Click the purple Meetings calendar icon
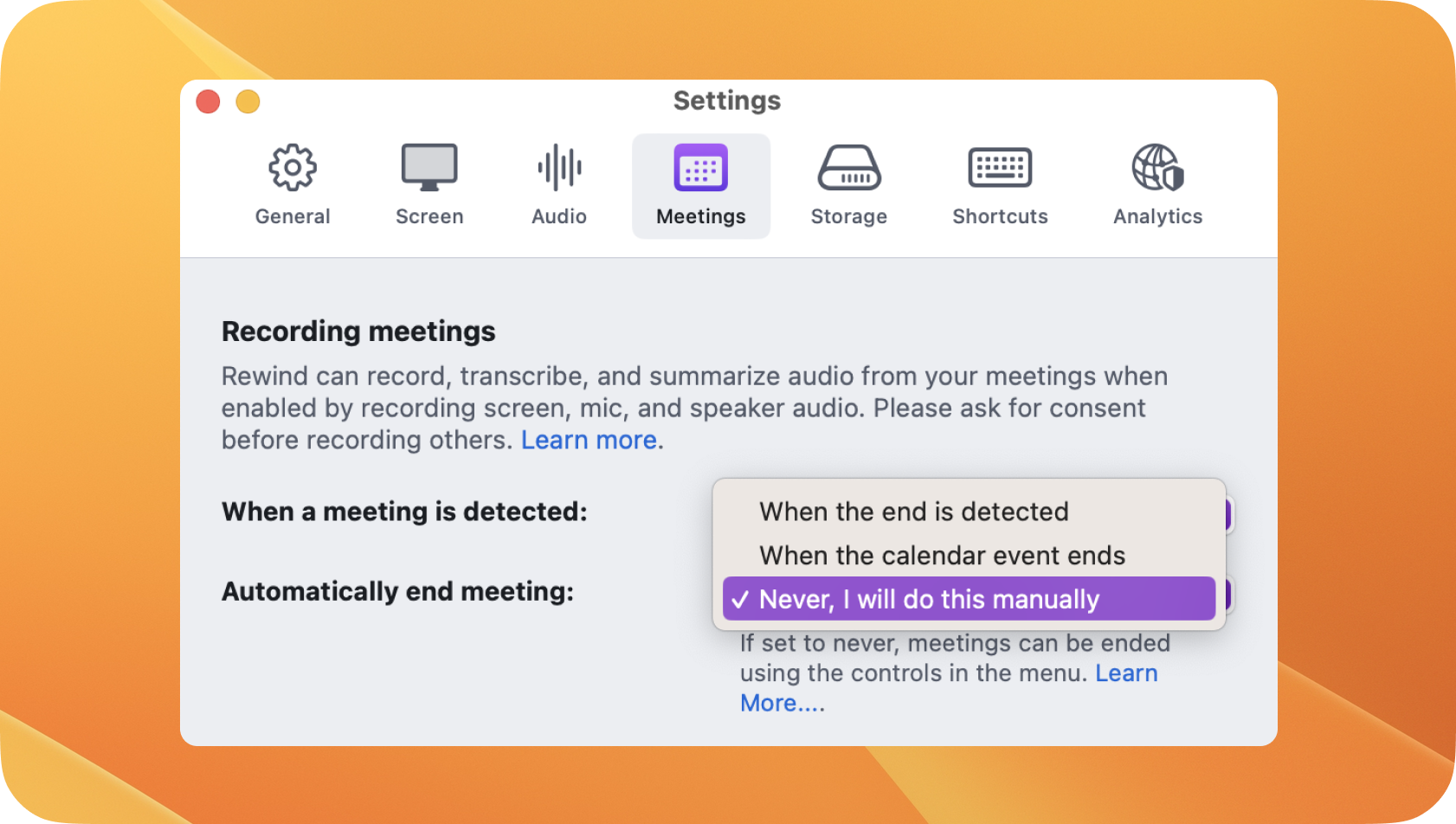Screen dimensions: 1456x824 (x=700, y=167)
